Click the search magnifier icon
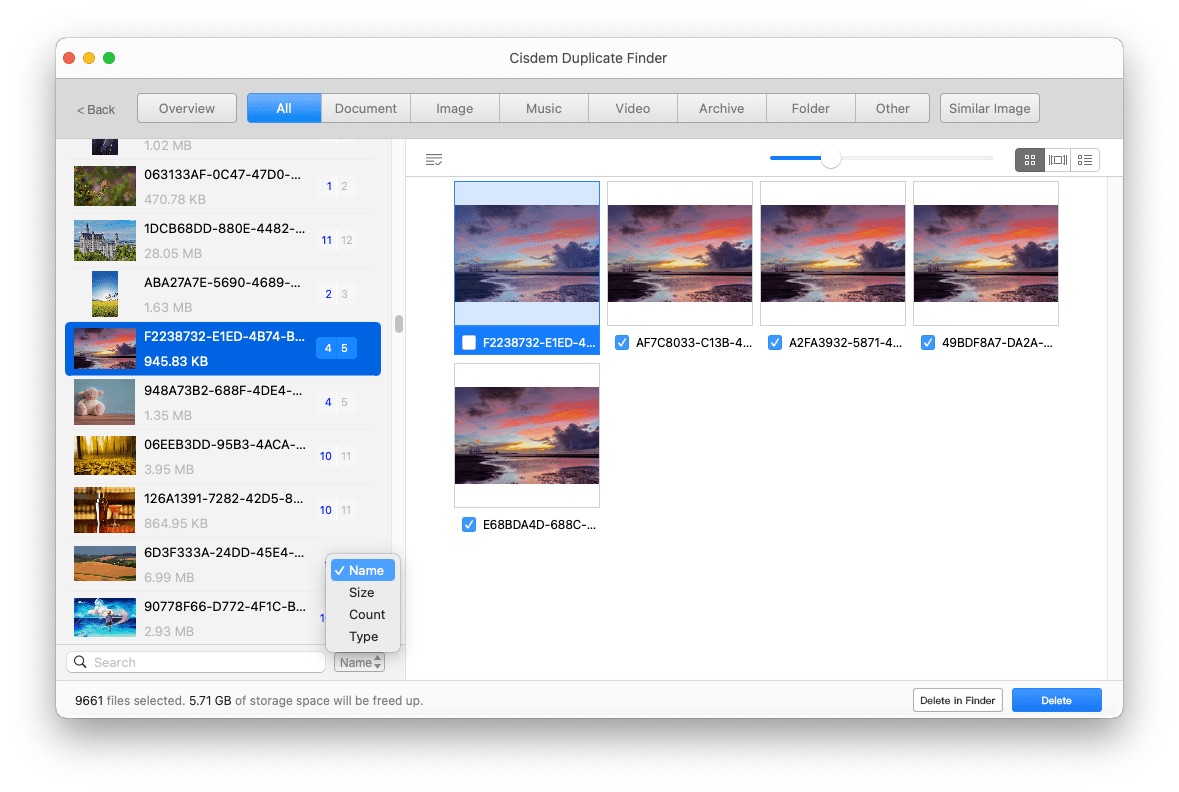This screenshot has width=1179, height=792. click(81, 662)
